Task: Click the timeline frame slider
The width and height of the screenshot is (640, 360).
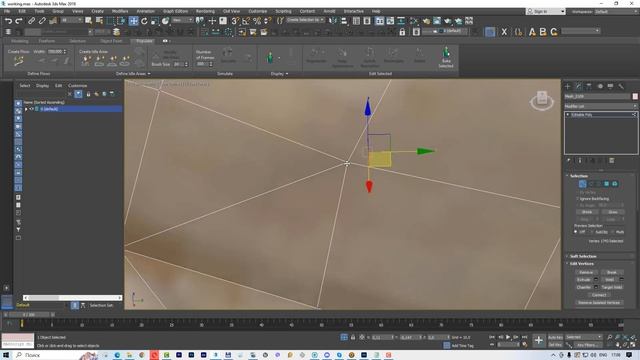Action: pyautogui.click(x=29, y=315)
